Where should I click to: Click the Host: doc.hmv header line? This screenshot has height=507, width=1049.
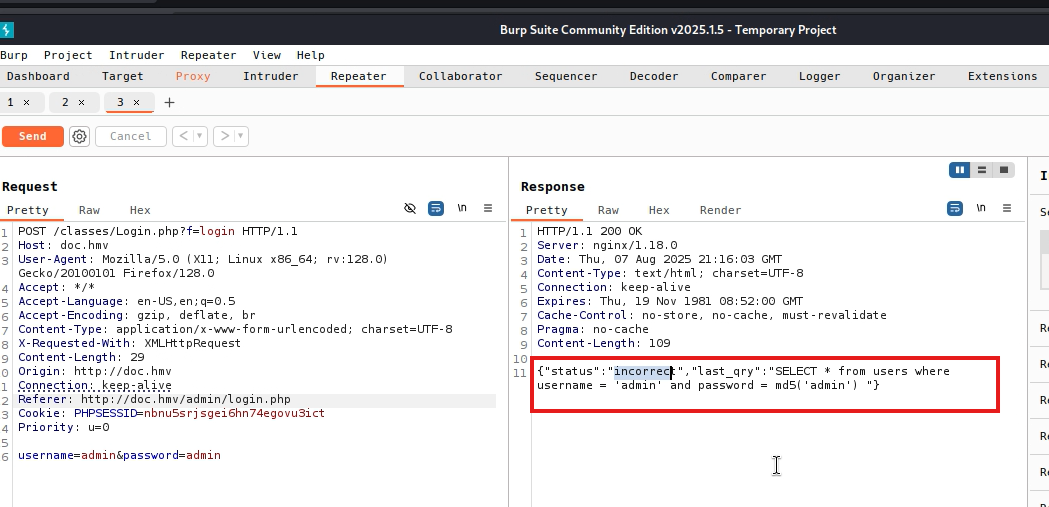(63, 245)
